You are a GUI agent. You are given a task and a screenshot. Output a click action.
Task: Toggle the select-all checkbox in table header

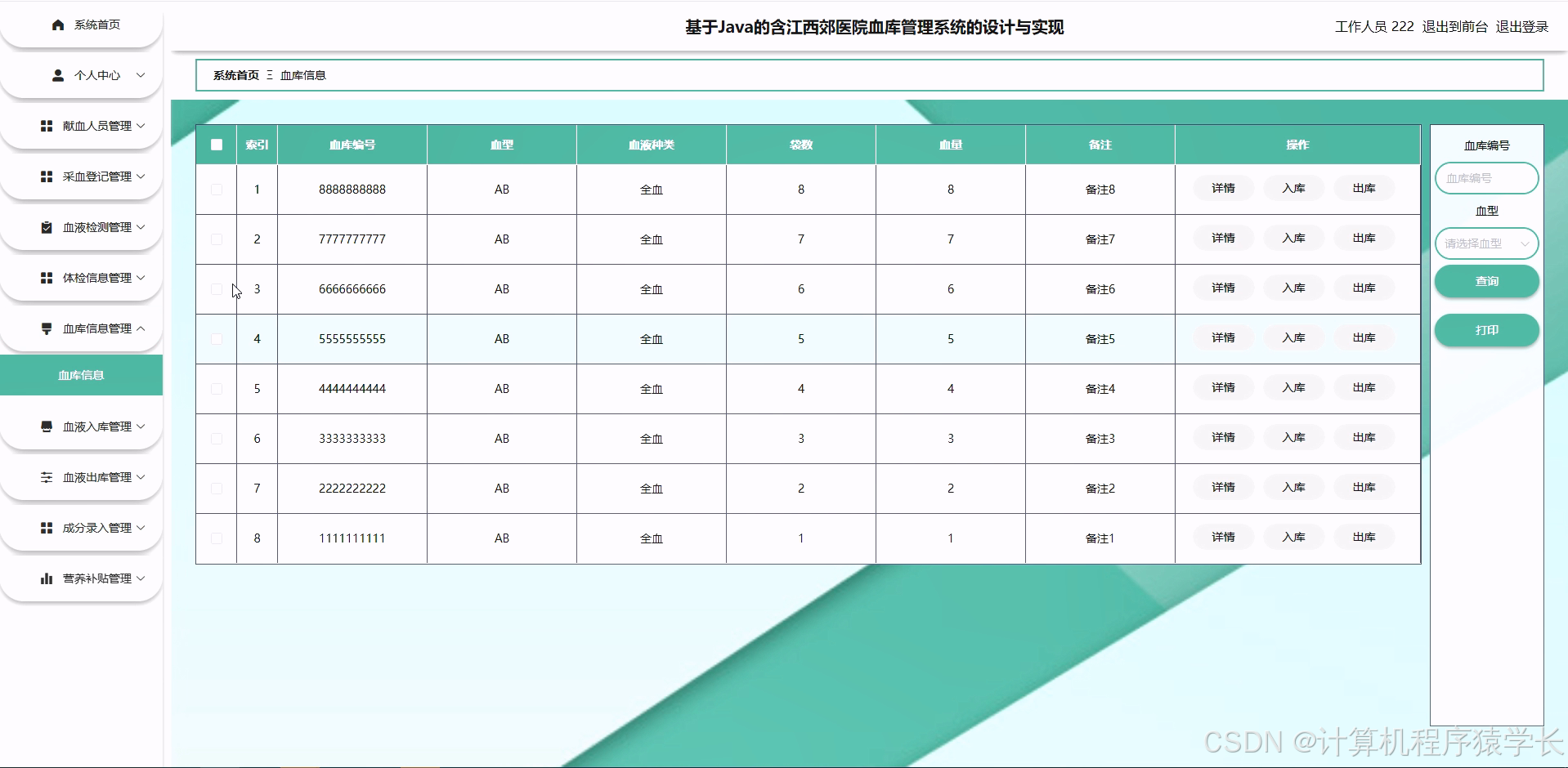217,145
